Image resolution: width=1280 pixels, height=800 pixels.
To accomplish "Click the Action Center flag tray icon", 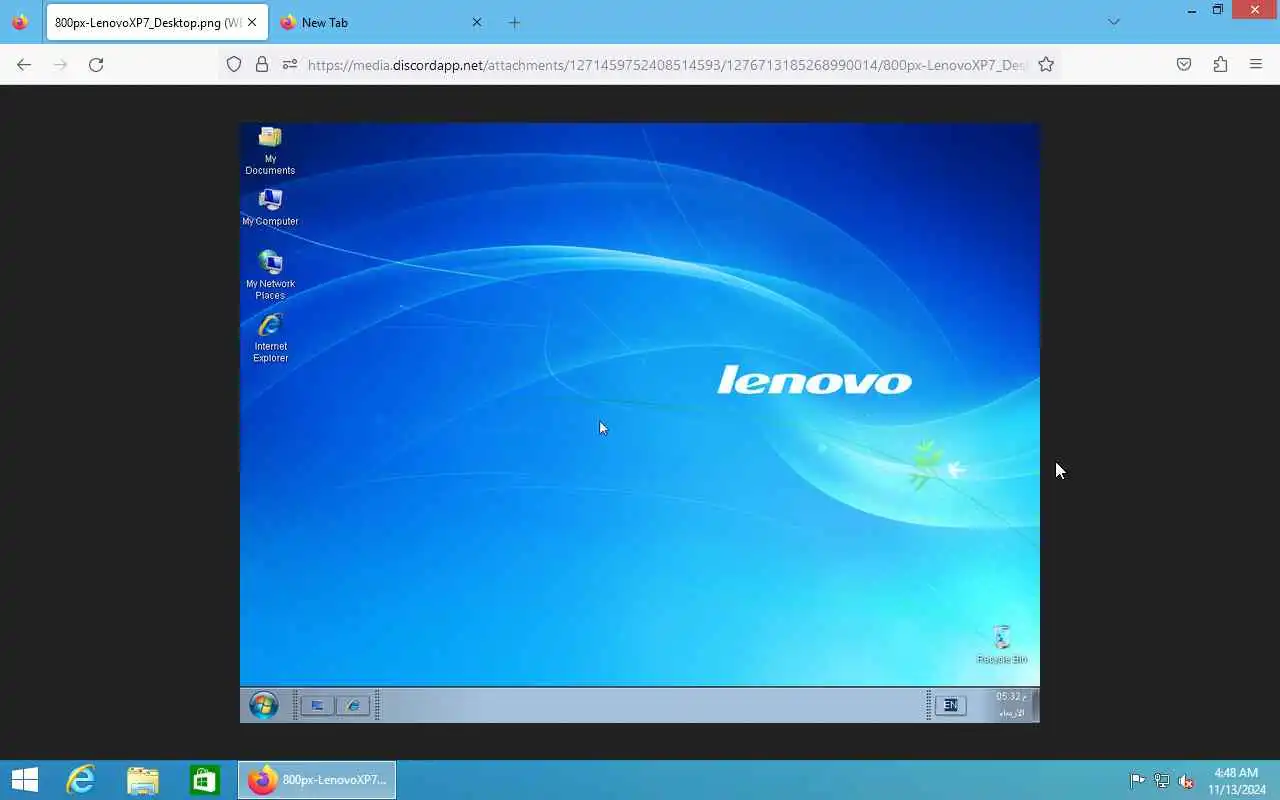I will pyautogui.click(x=1138, y=781).
